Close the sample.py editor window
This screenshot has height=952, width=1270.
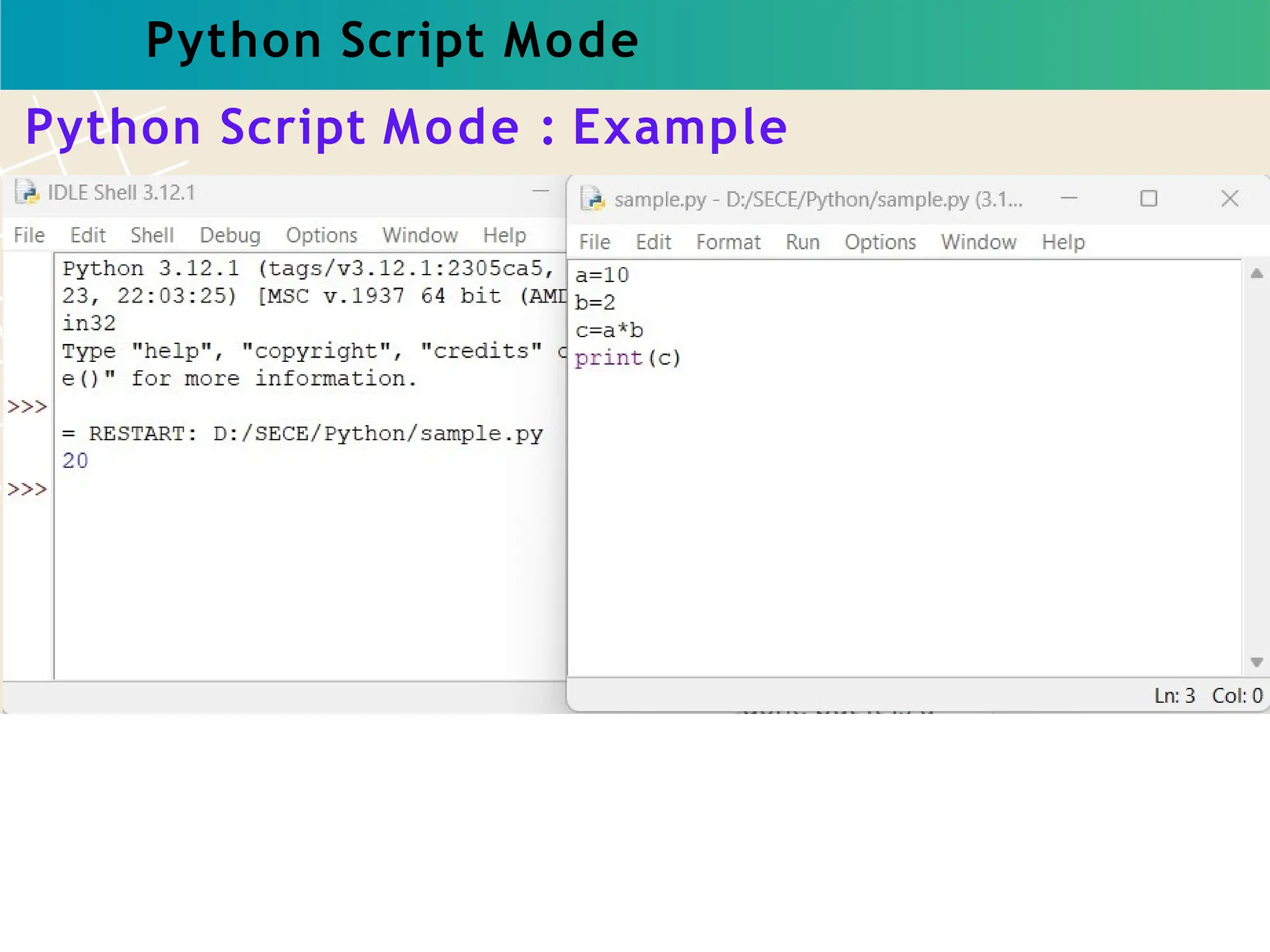coord(1230,198)
